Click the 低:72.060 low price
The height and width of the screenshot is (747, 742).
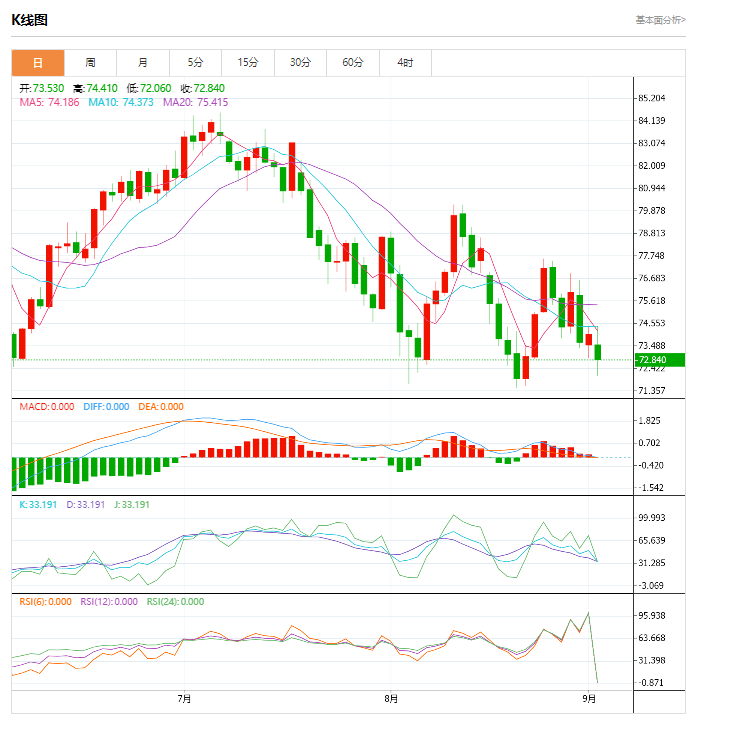(149, 89)
